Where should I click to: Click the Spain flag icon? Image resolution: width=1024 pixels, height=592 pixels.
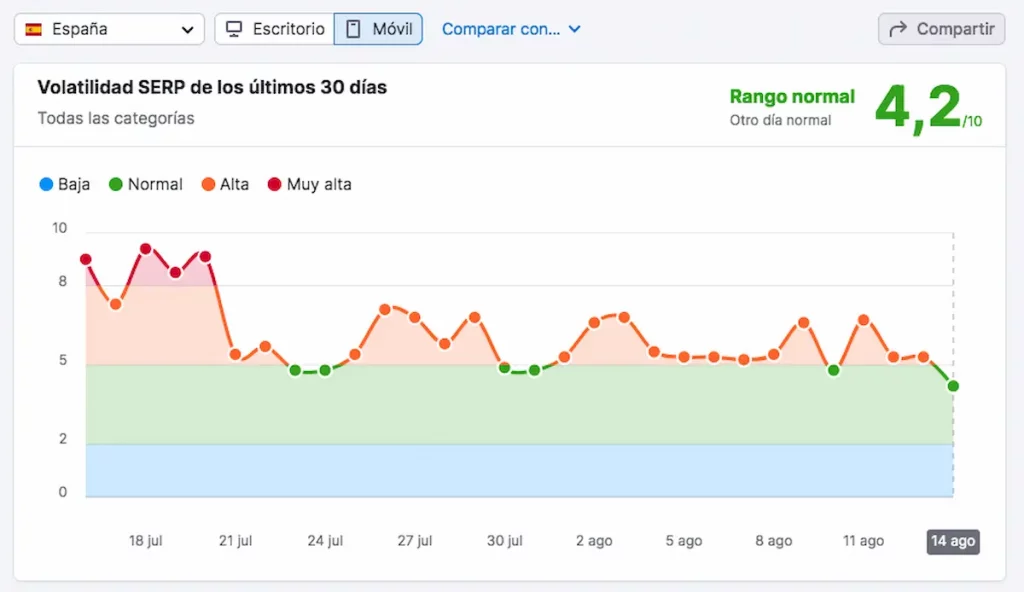pos(34,29)
